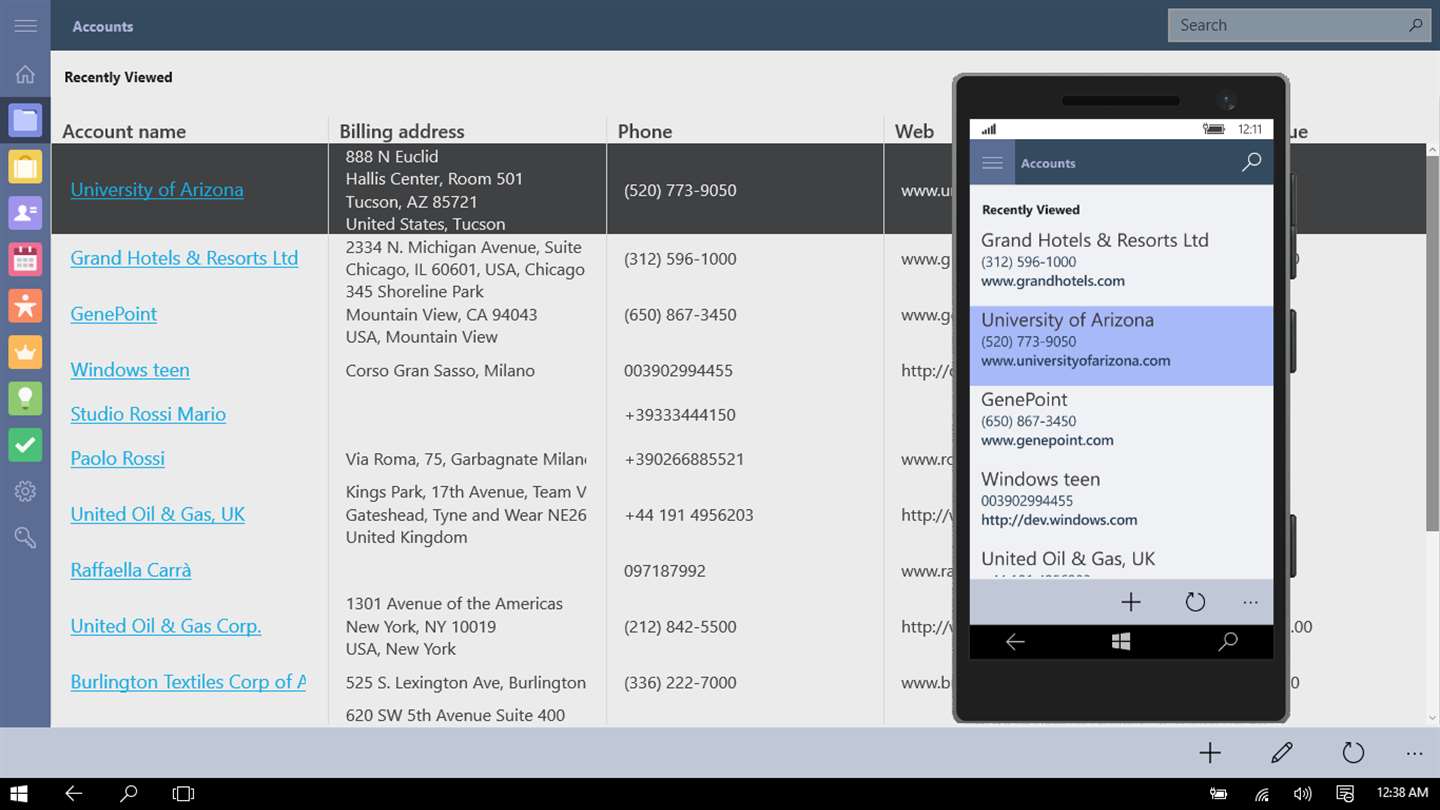This screenshot has width=1440, height=810.
Task: Refresh list with bottom circular arrow
Action: pyautogui.click(x=1353, y=753)
